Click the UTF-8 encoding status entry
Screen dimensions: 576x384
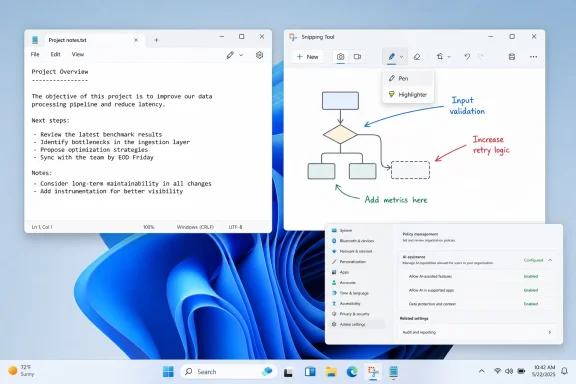click(235, 227)
